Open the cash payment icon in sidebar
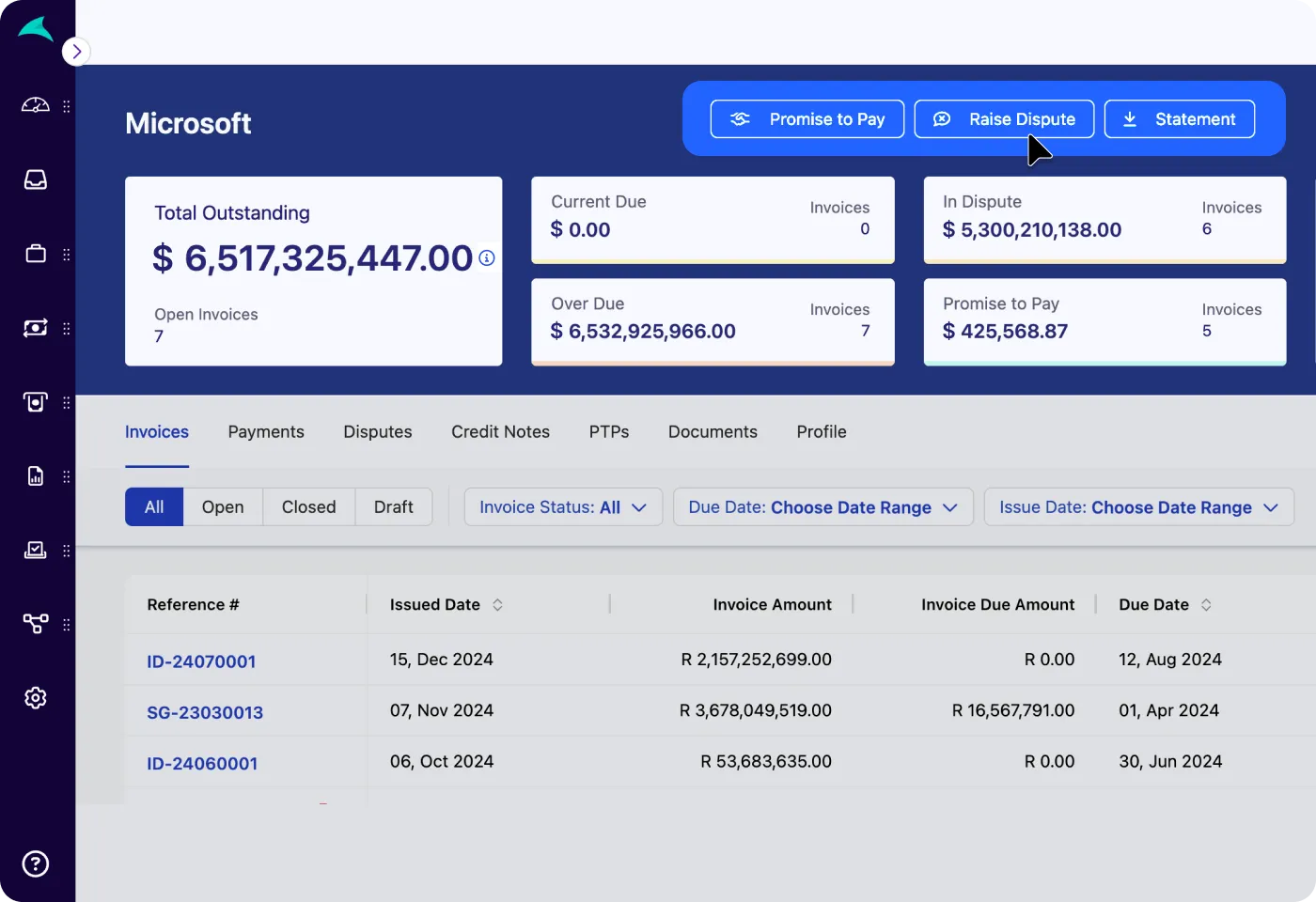The height and width of the screenshot is (902, 1316). click(36, 328)
